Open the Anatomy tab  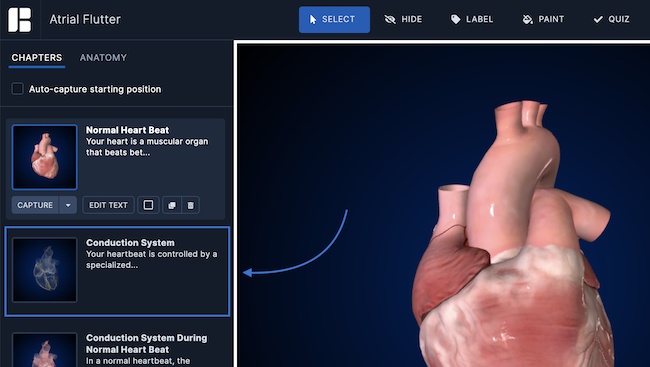[103, 58]
